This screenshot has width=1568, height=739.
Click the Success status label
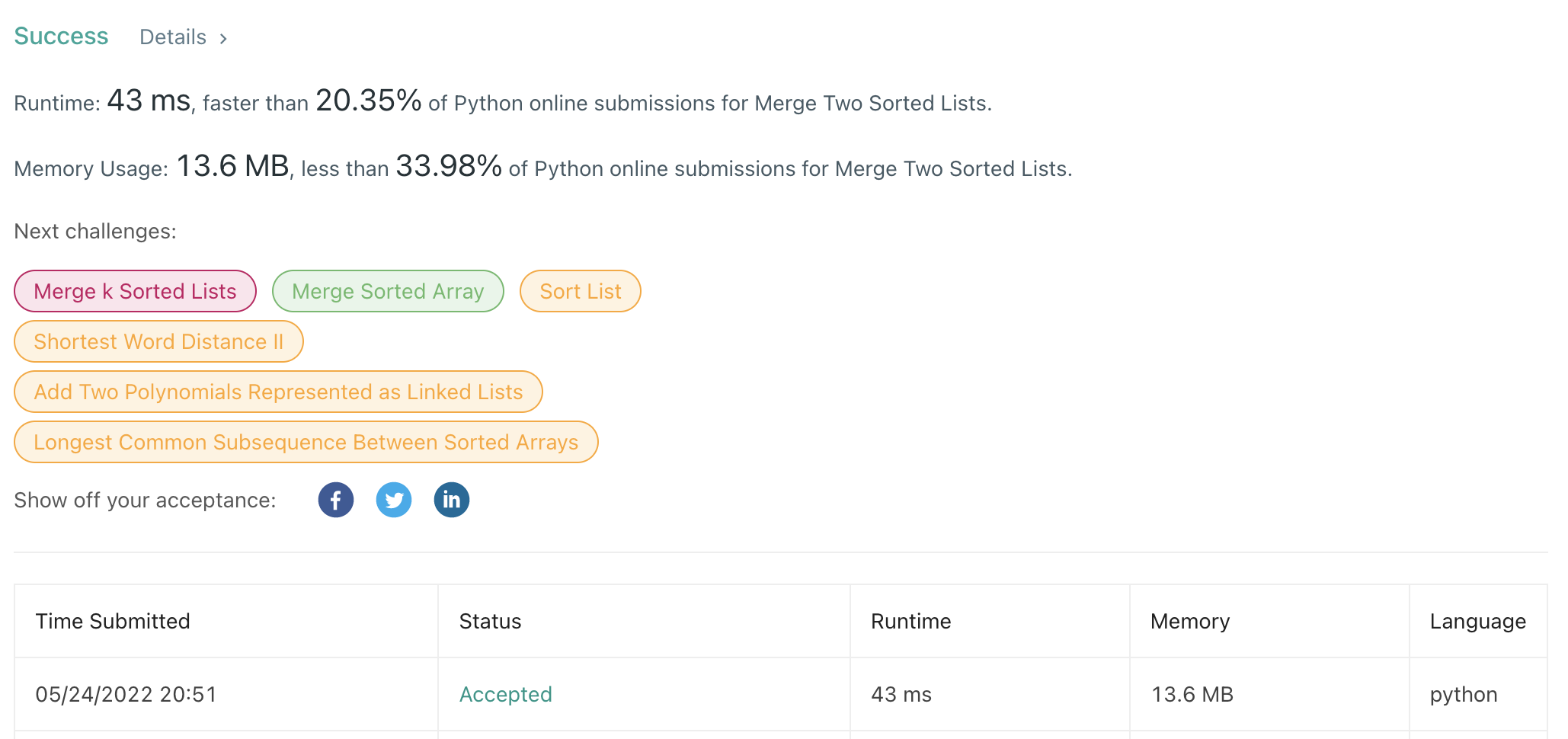61,35
